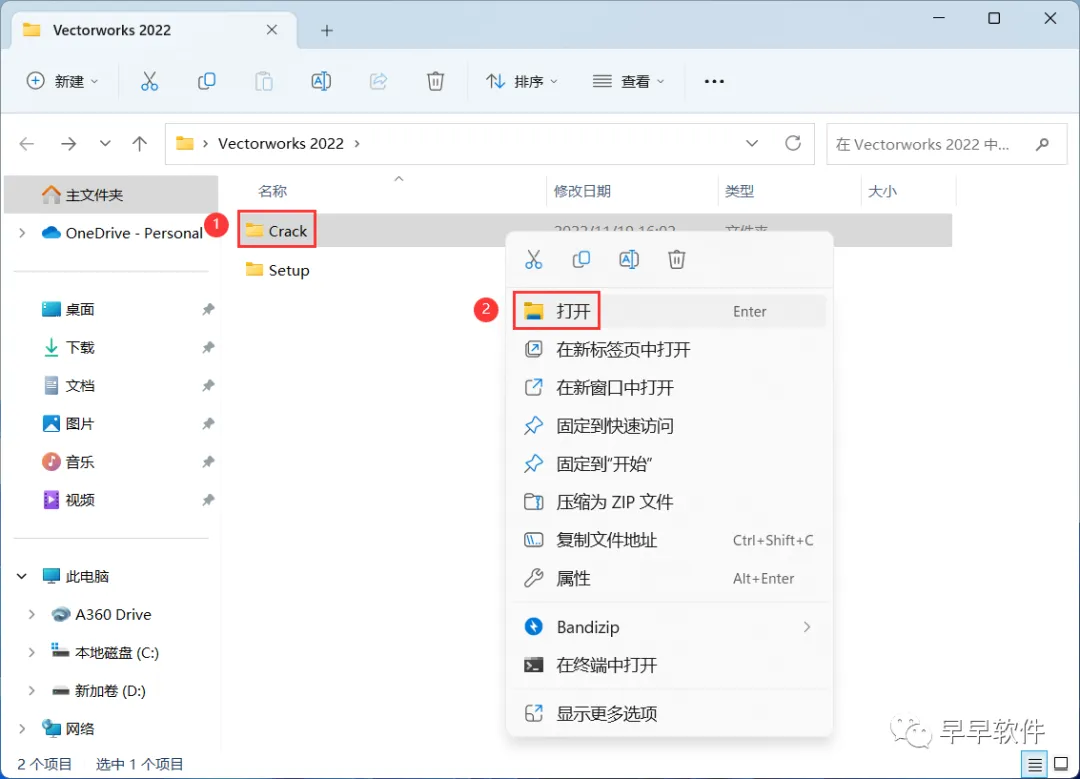Switch to details view icon in status bar
The image size is (1080, 779).
[1035, 764]
